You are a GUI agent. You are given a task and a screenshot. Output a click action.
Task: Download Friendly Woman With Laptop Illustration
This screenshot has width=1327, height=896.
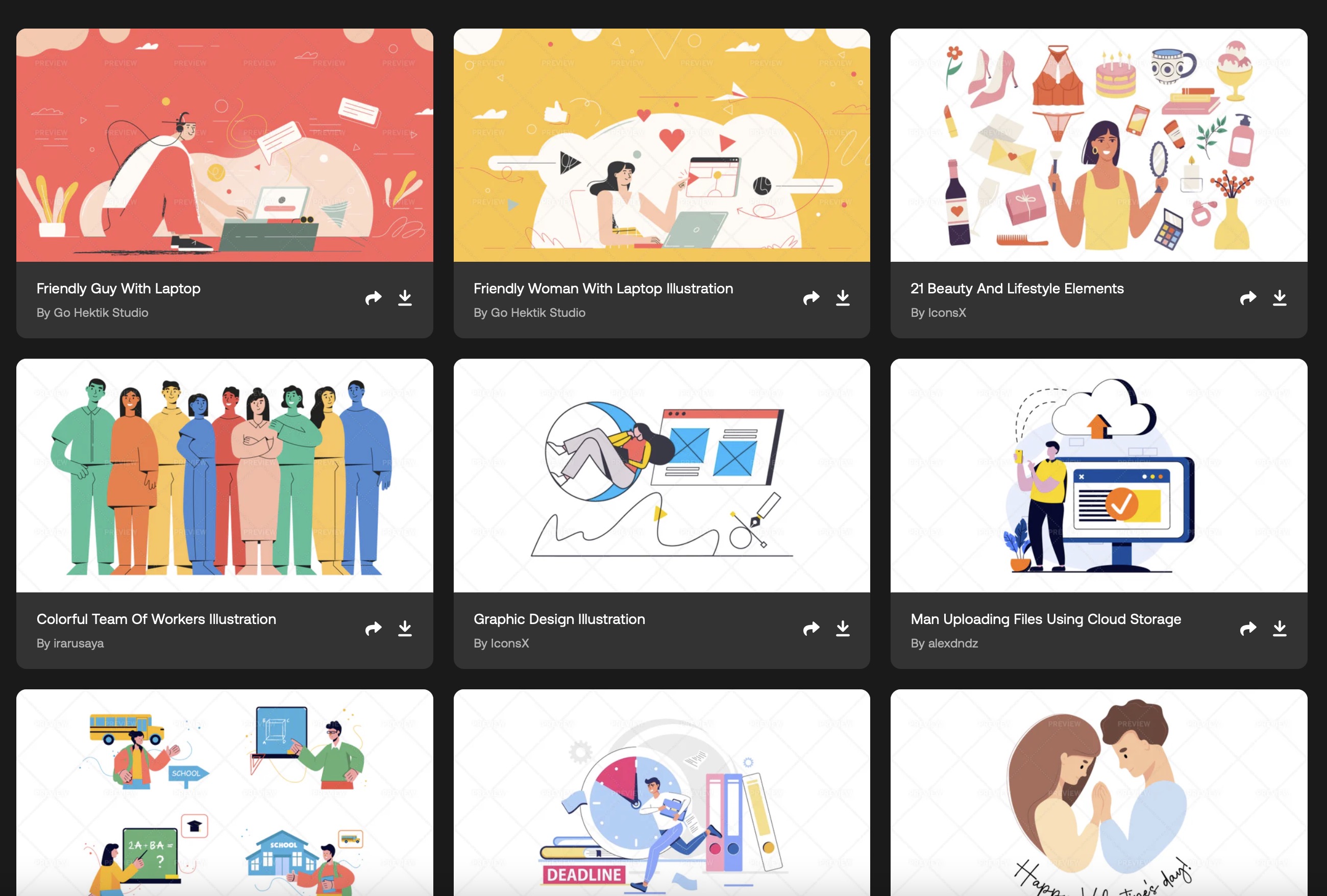(x=842, y=298)
